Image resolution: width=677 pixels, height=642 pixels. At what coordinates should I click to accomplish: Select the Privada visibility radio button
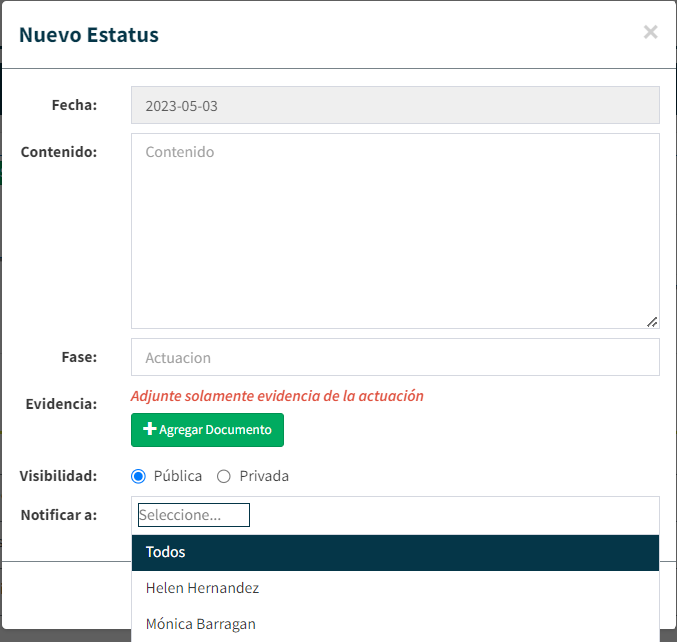pyautogui.click(x=224, y=476)
